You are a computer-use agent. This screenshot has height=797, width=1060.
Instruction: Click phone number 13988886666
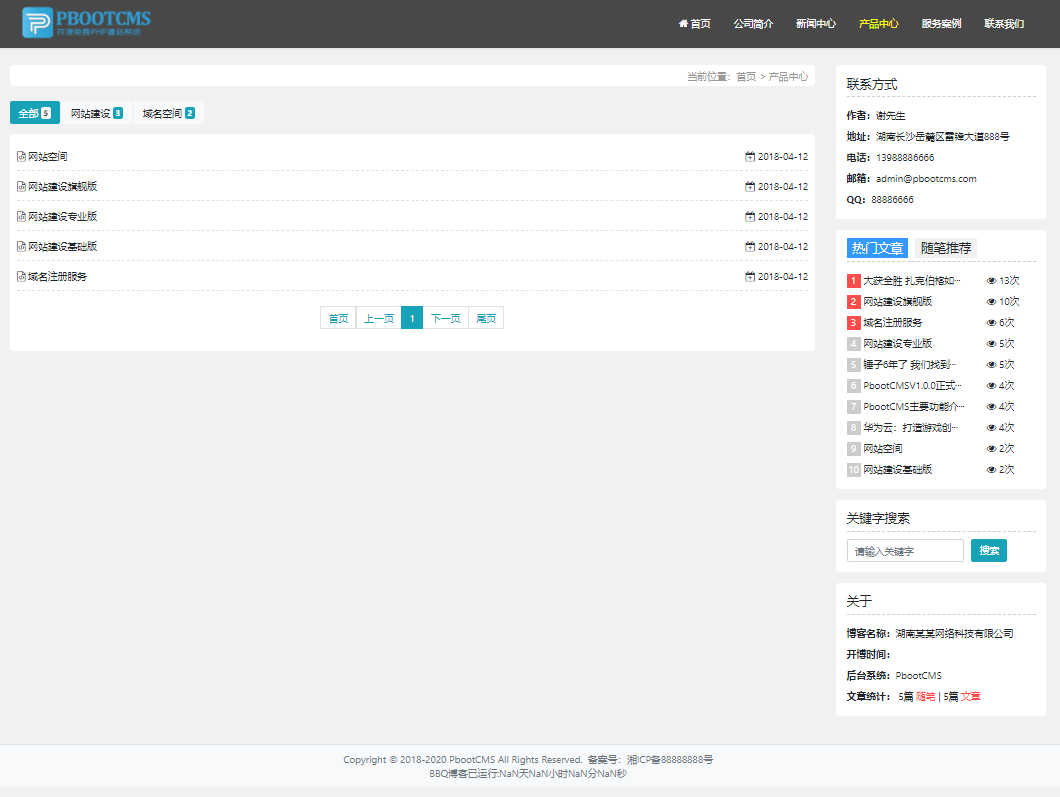click(905, 158)
